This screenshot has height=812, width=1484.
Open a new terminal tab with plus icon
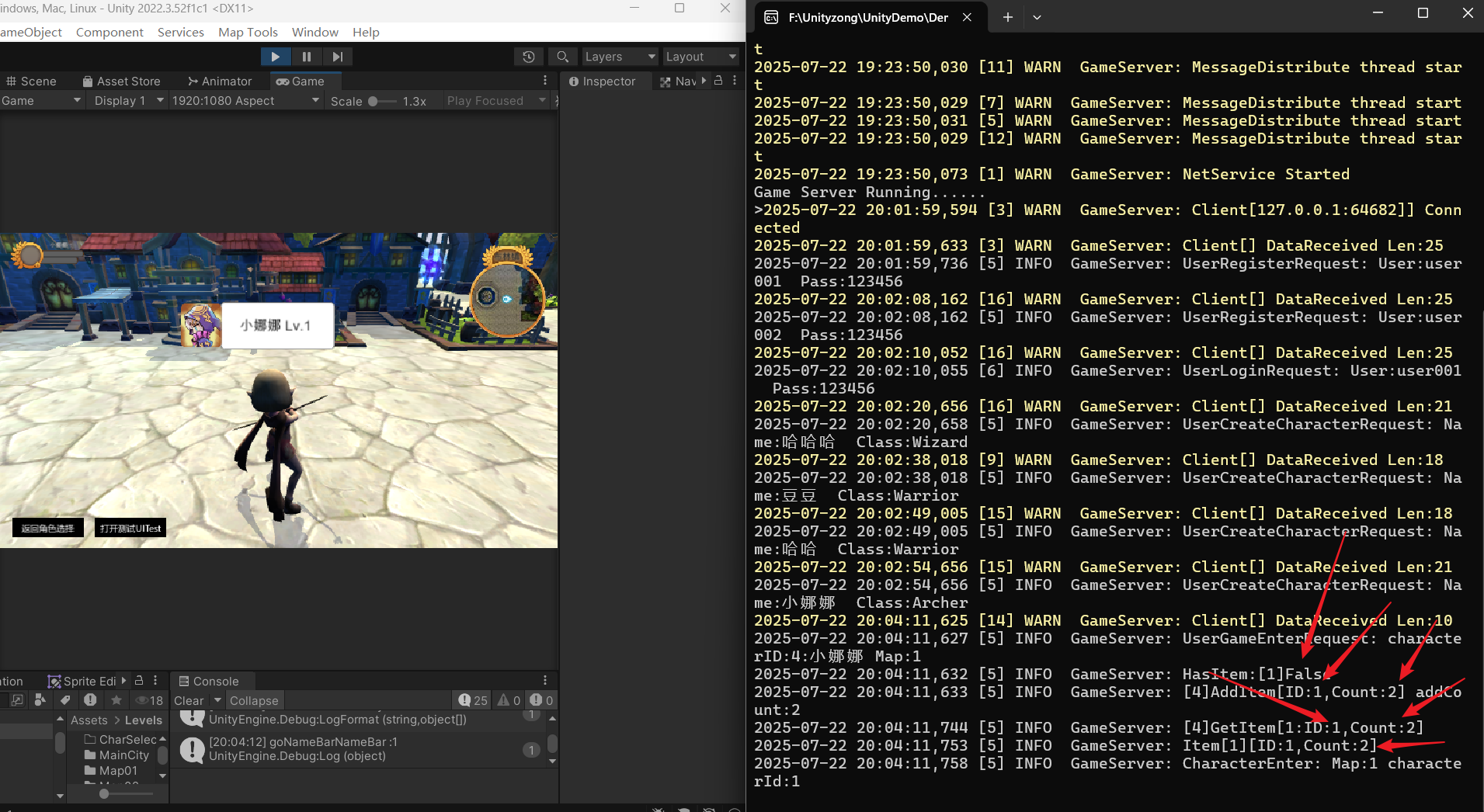coord(1007,17)
